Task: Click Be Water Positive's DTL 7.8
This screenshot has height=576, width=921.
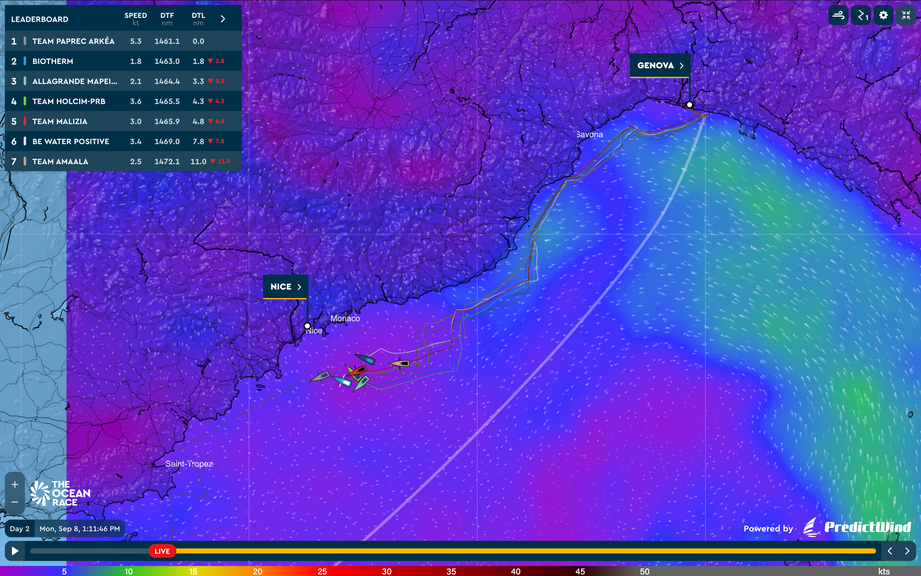Action: (198, 141)
